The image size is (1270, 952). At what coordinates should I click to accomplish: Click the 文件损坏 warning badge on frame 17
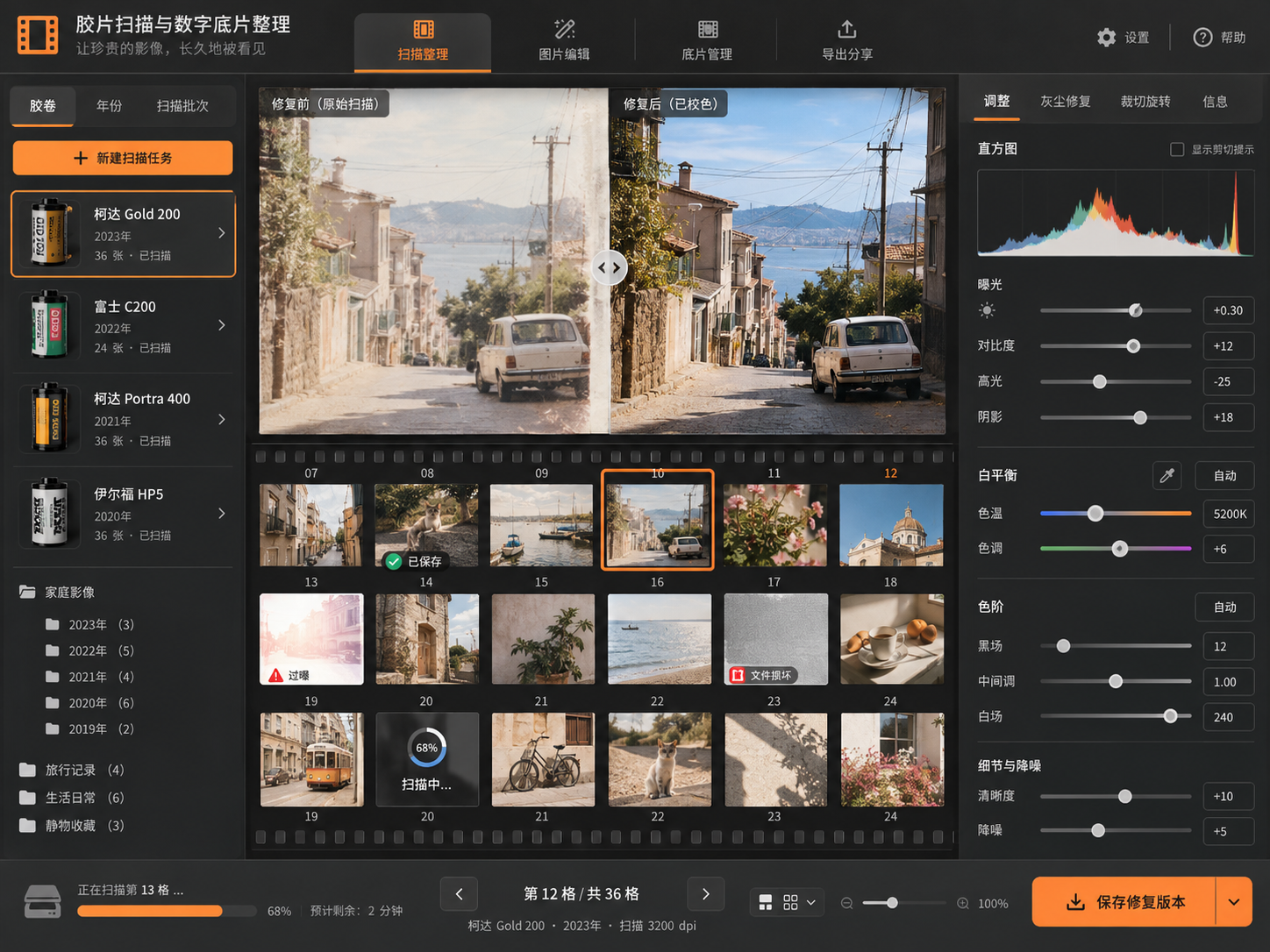click(x=762, y=675)
